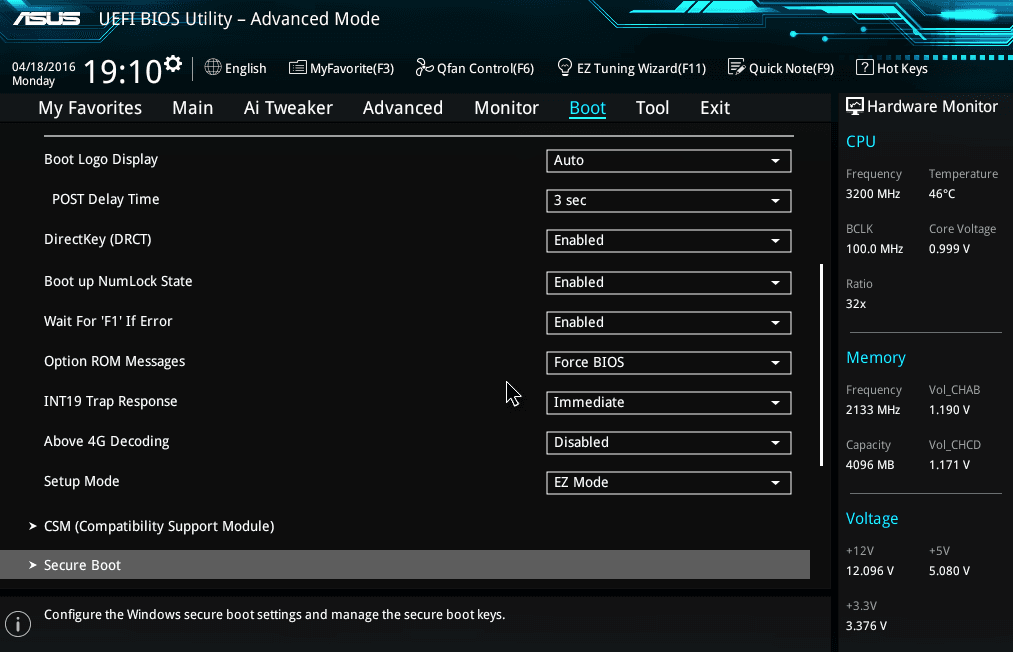Open the Wait For 'F1' If Error dropdown

click(669, 323)
